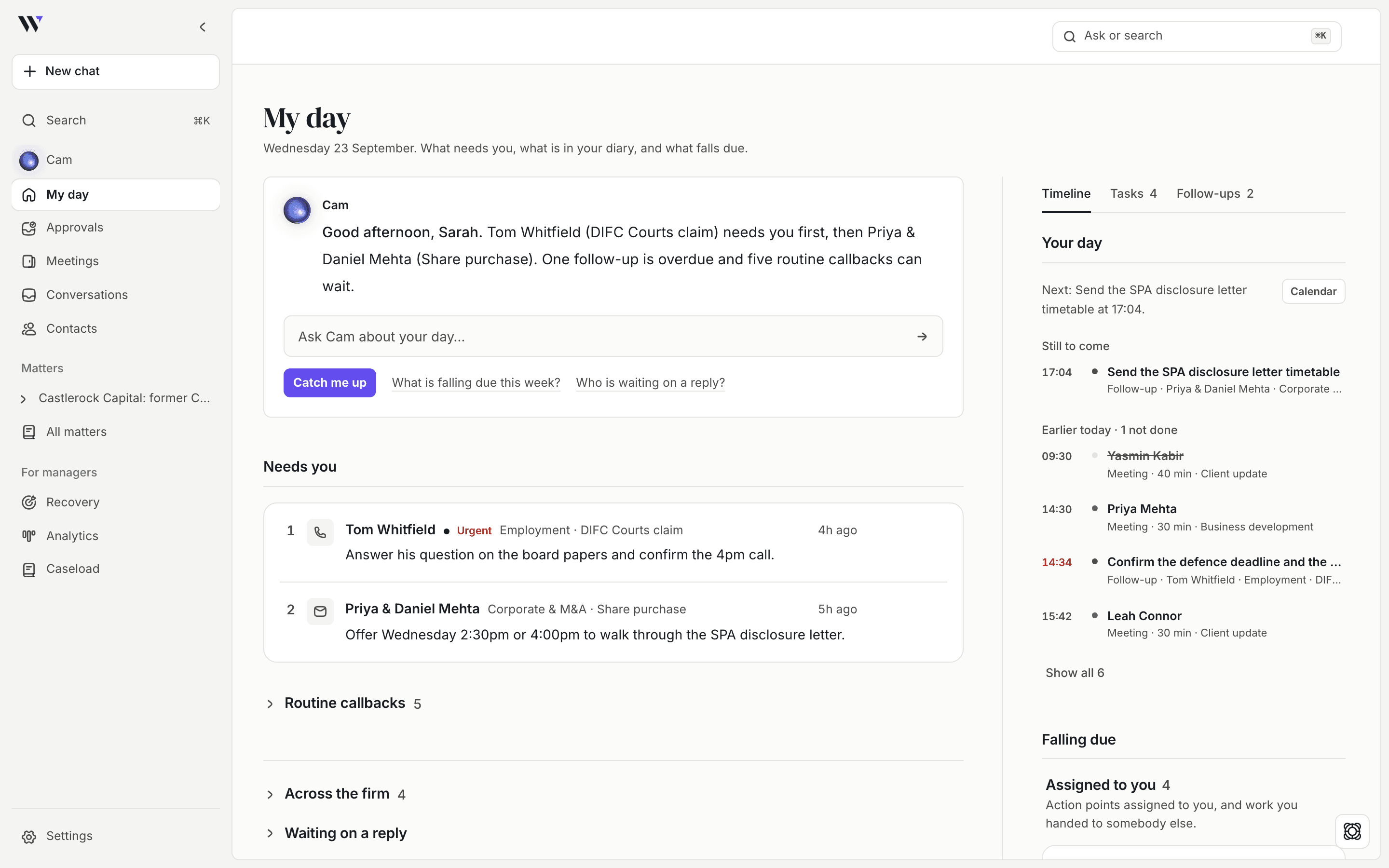Expand the Waiting on a reply section
Viewport: 1389px width, 868px height.
click(336, 833)
